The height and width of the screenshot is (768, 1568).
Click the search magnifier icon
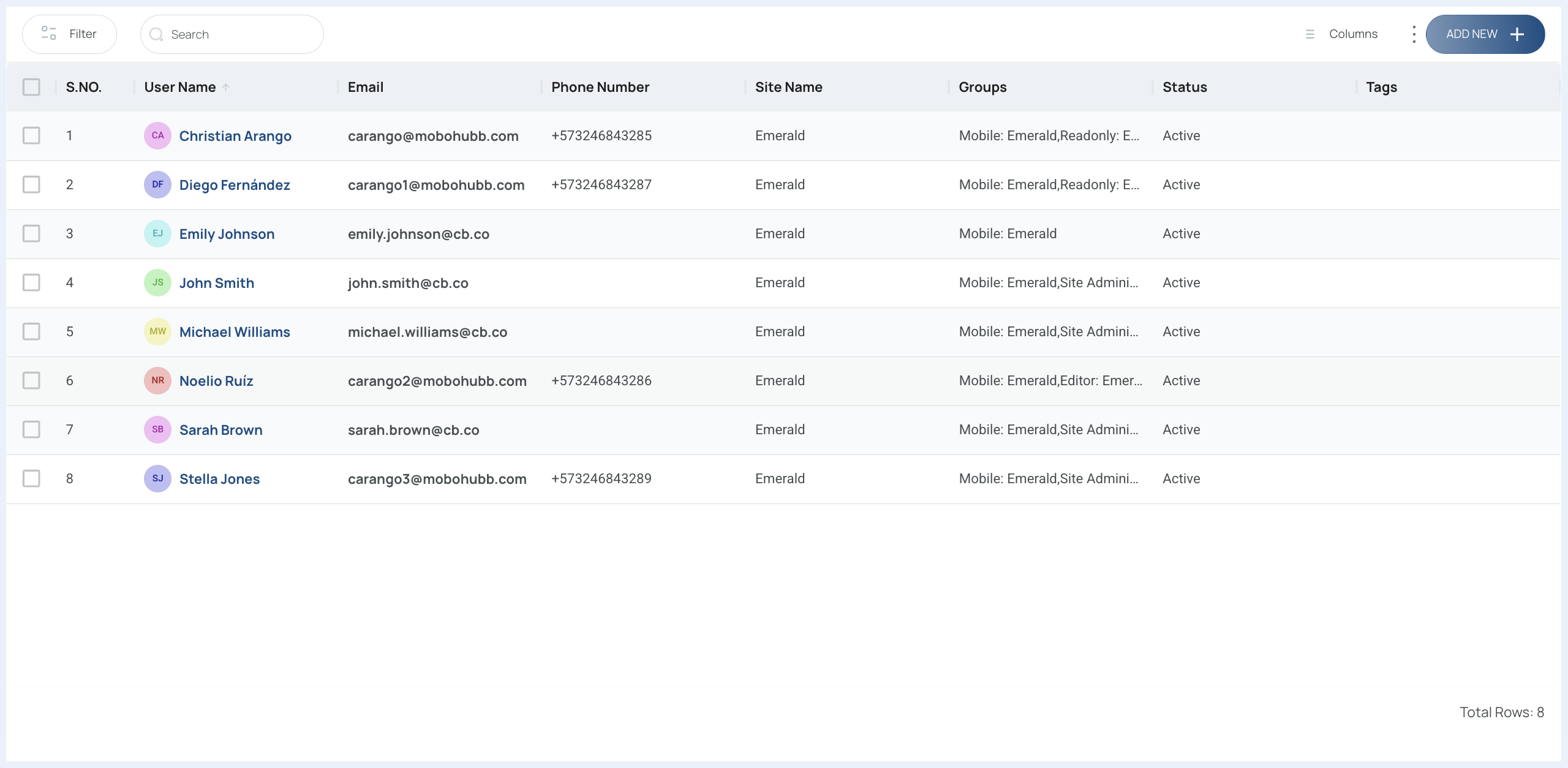click(x=156, y=34)
